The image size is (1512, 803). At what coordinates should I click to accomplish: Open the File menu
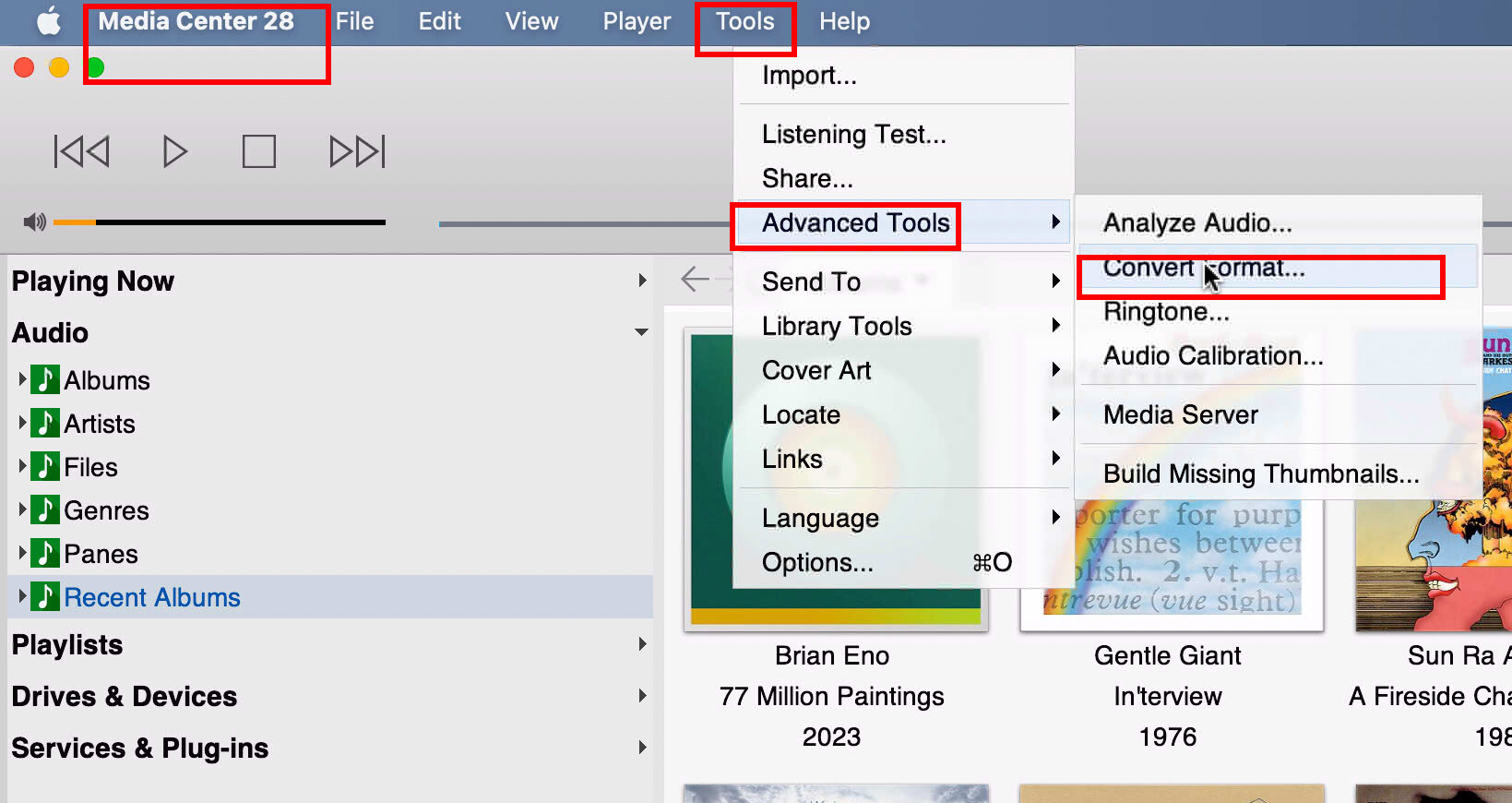click(354, 21)
